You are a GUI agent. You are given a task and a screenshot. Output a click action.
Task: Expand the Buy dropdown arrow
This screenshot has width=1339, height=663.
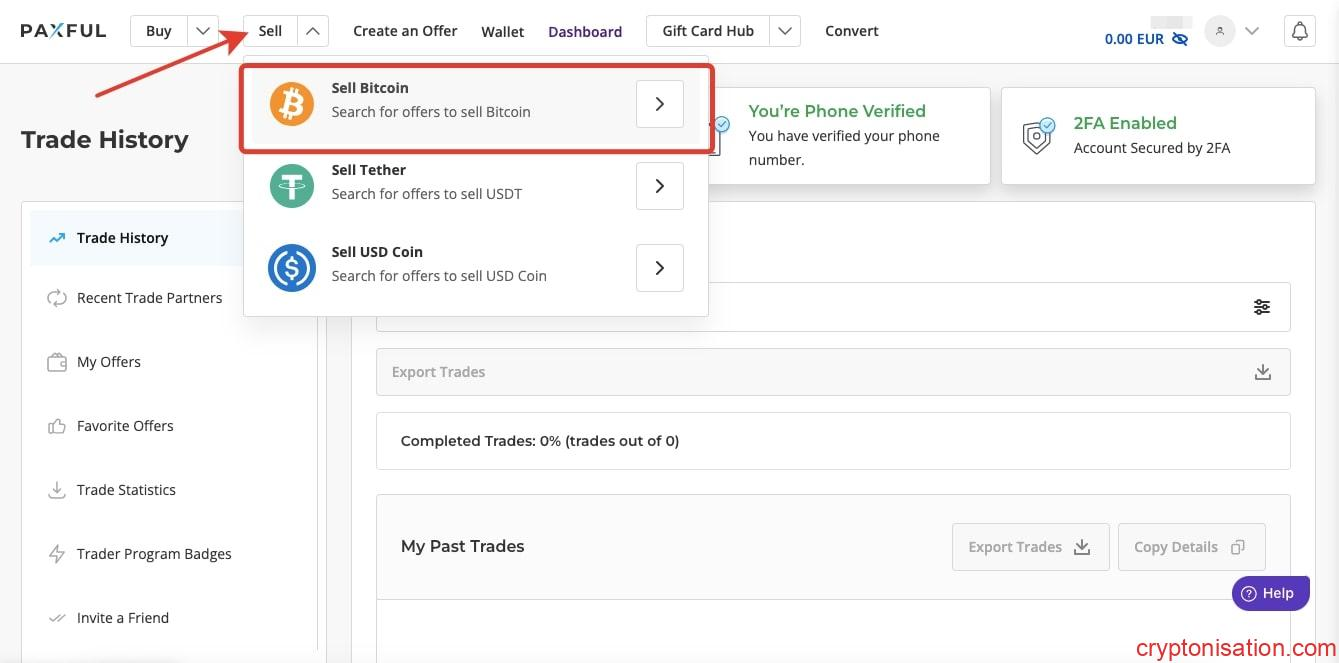pos(203,31)
